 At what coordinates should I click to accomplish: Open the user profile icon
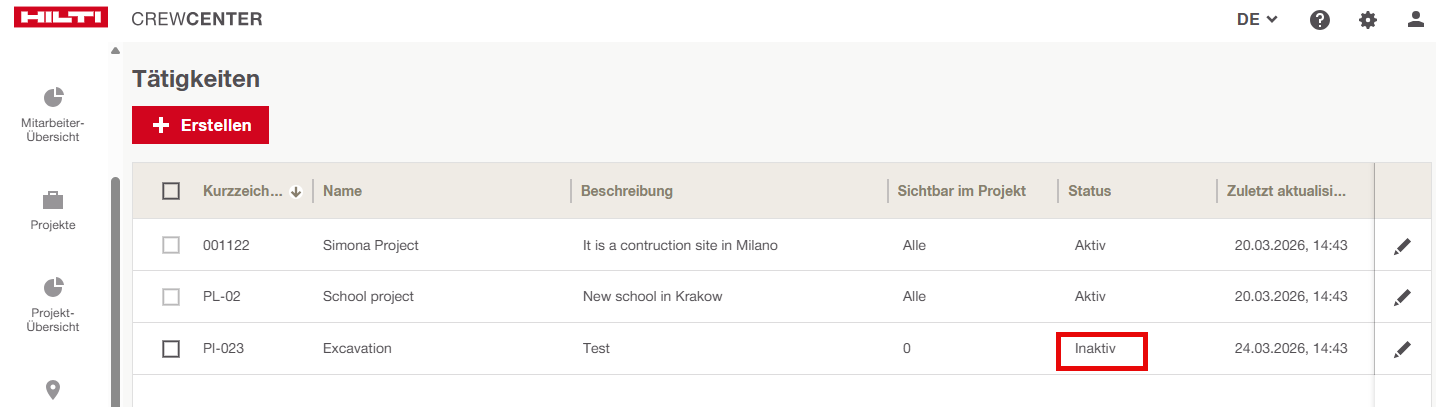[x=1415, y=19]
